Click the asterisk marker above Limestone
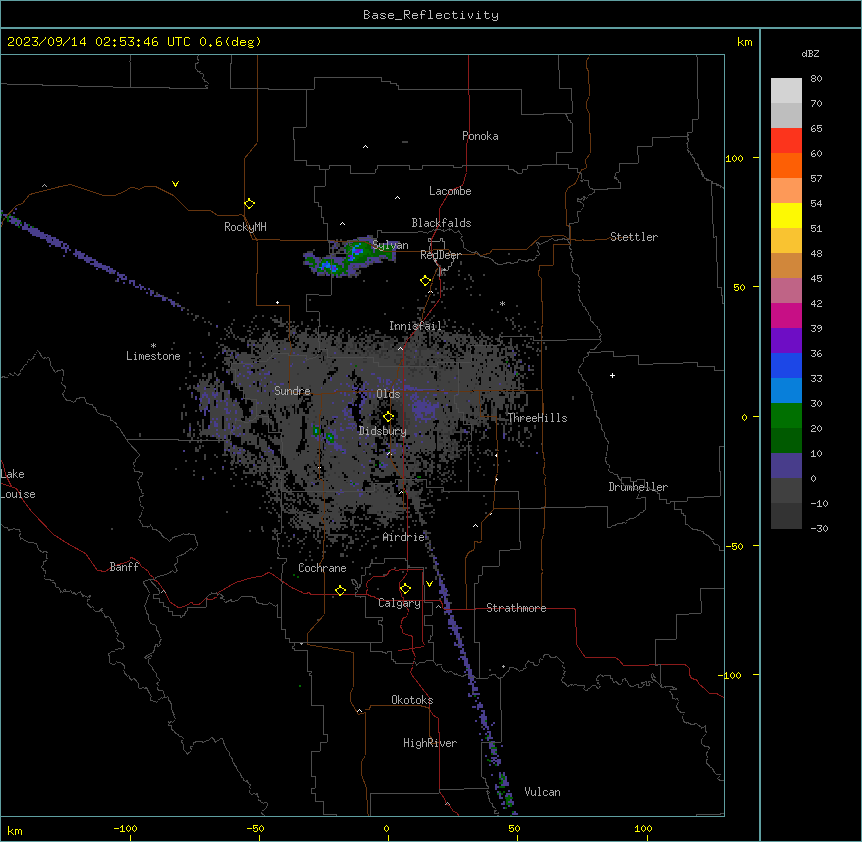The width and height of the screenshot is (862, 842). click(153, 346)
